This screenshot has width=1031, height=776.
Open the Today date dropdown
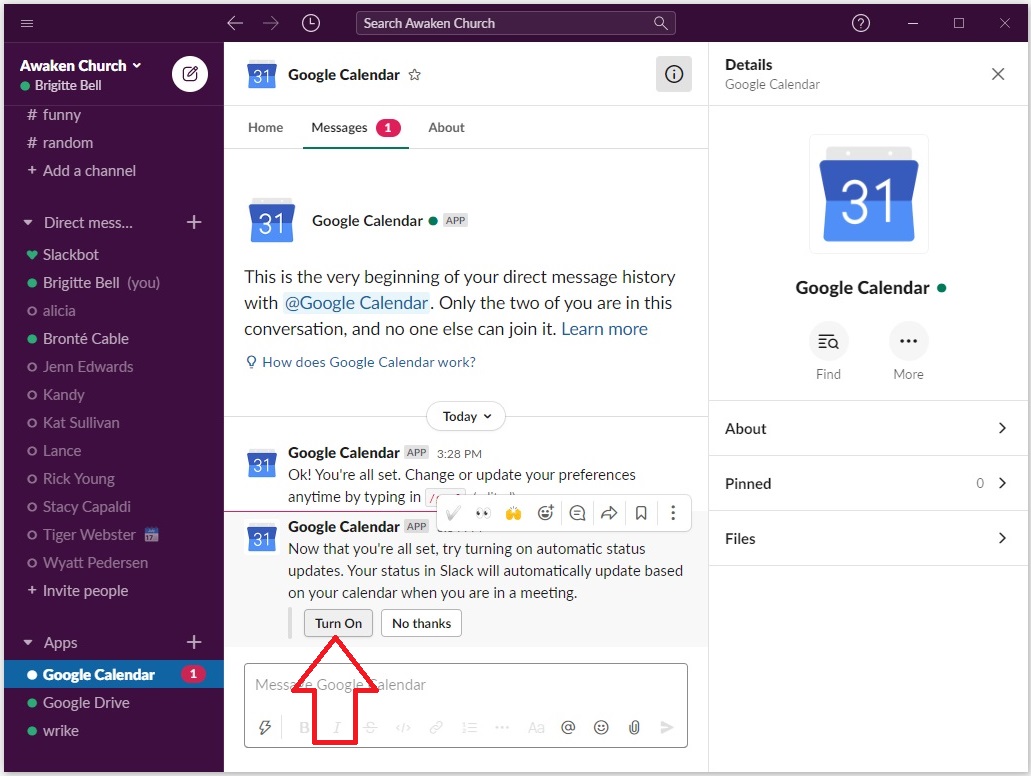tap(466, 416)
